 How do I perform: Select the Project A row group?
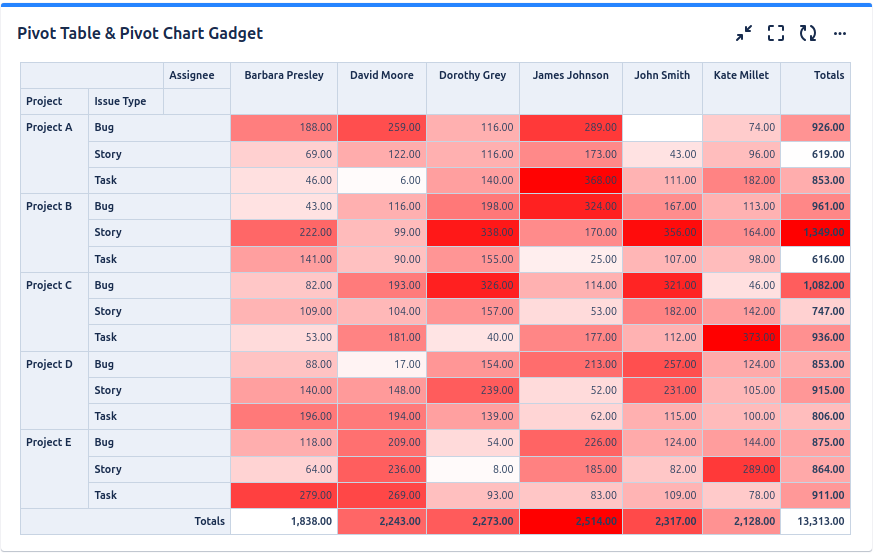[49, 128]
